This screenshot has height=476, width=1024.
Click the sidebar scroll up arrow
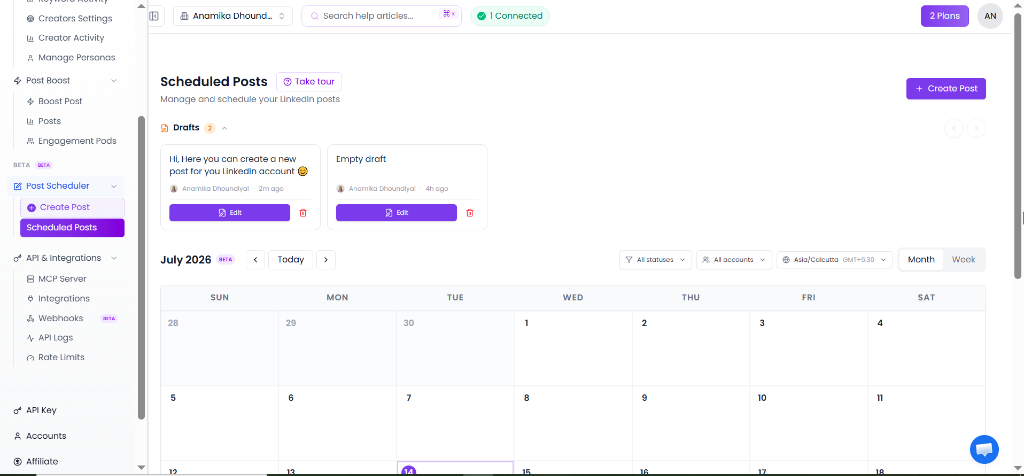coord(142,5)
